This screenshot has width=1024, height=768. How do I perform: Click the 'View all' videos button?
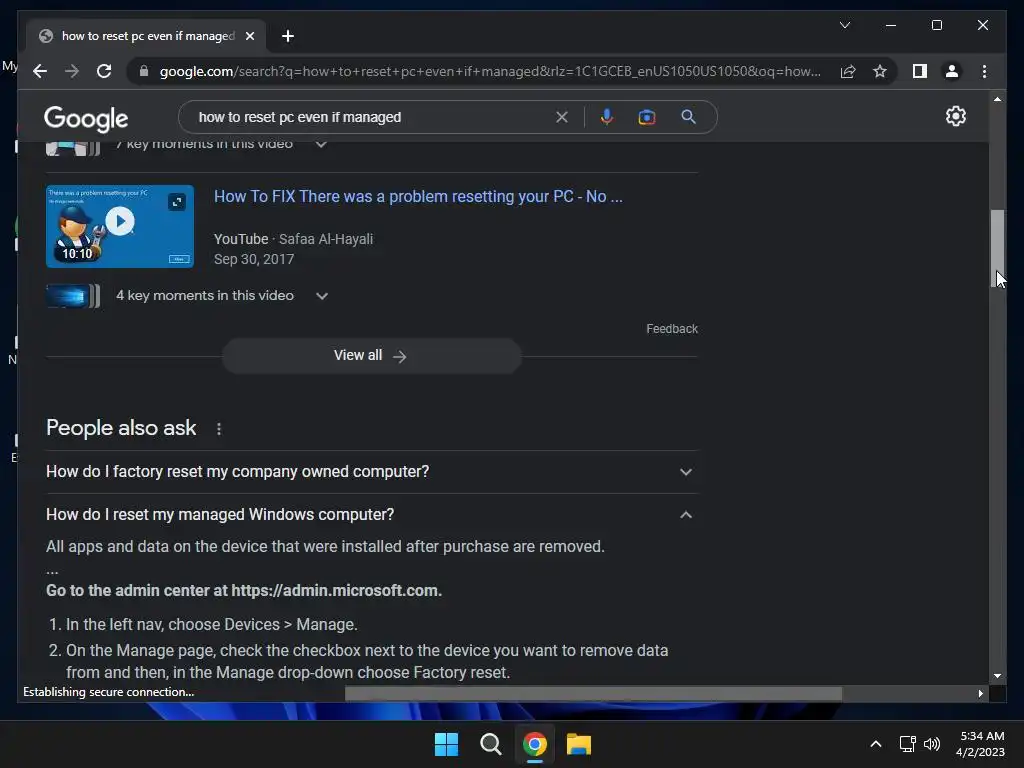(371, 356)
